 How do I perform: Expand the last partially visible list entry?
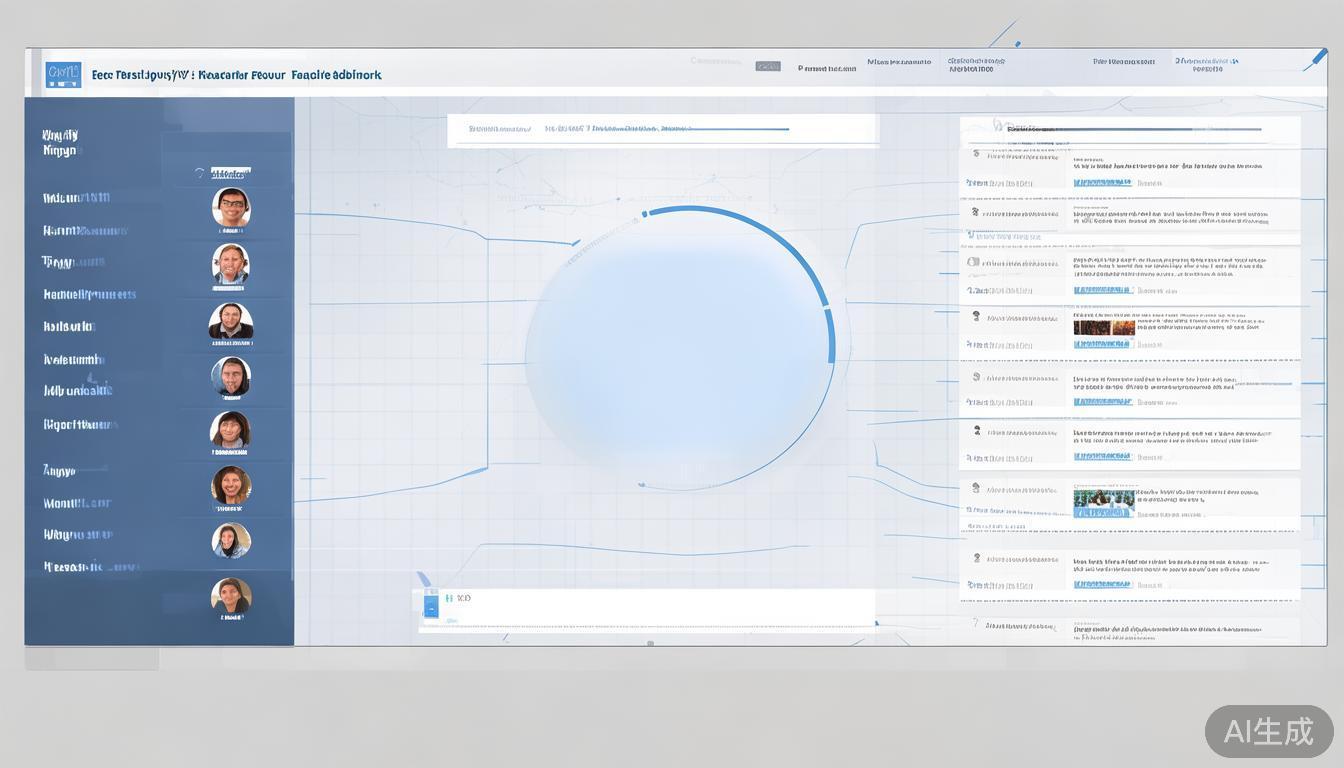click(1130, 627)
